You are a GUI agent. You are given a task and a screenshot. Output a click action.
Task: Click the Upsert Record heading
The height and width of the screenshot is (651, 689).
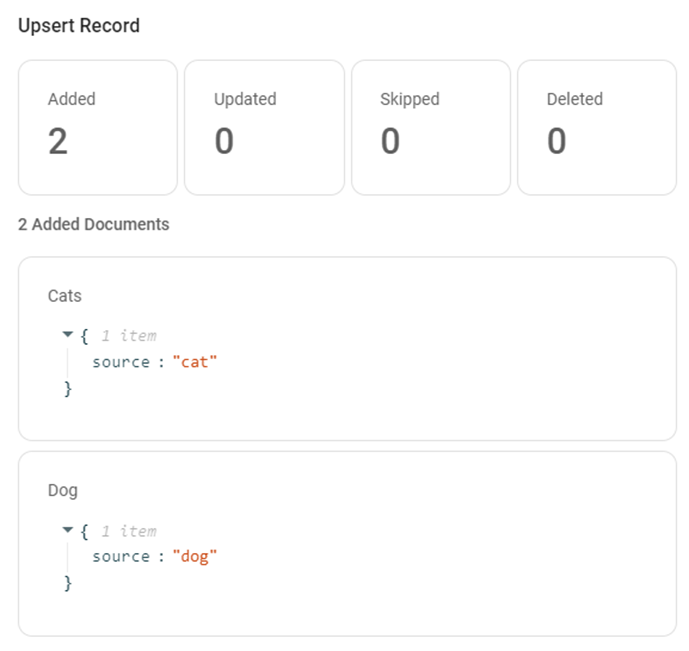(79, 26)
